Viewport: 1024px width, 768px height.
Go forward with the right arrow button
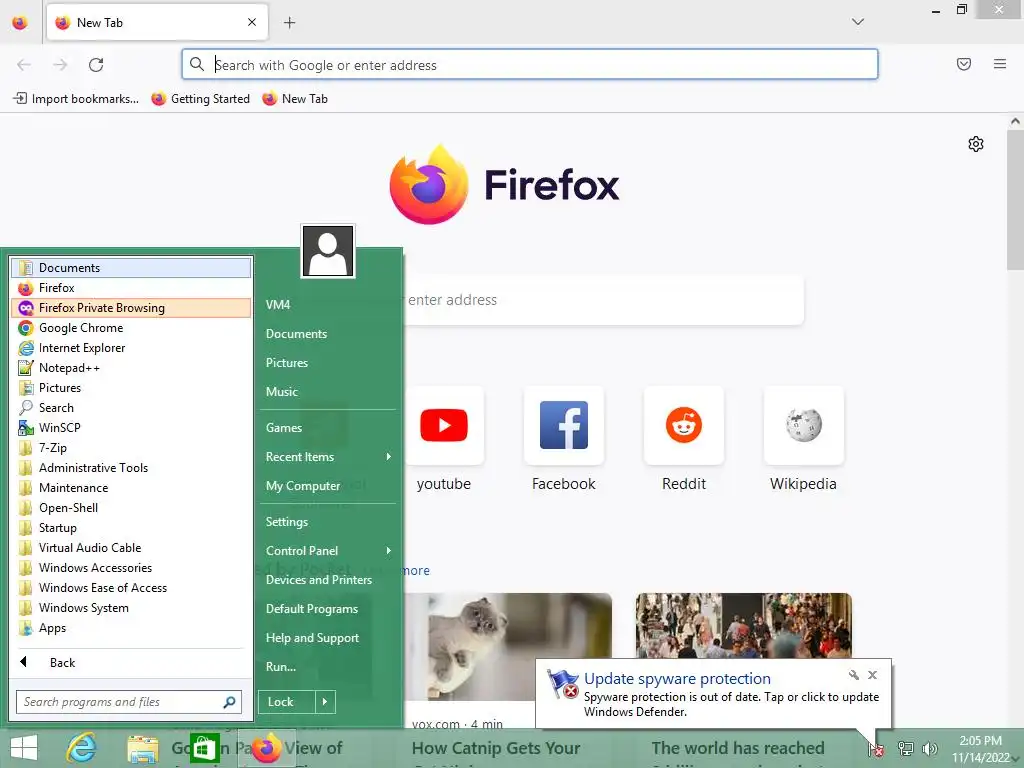[60, 65]
